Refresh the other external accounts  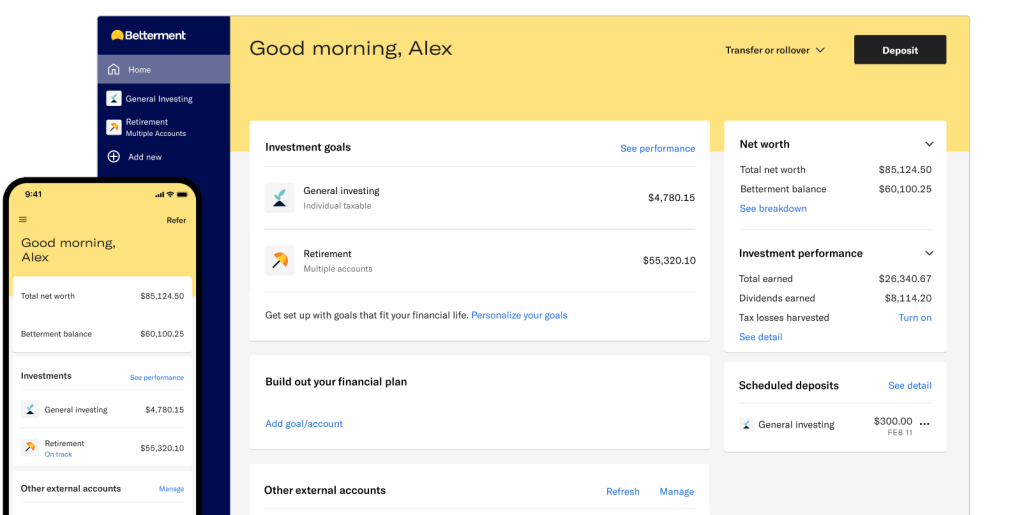622,492
